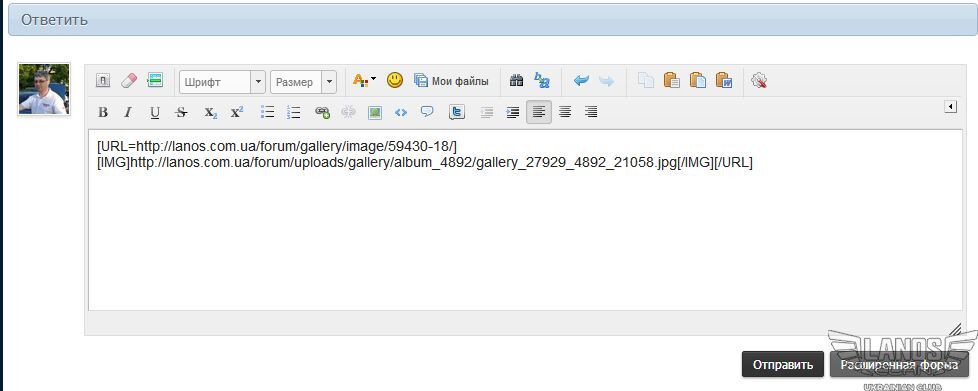This screenshot has width=978, height=391.
Task: Apply strikethrough to text
Action: point(182,113)
